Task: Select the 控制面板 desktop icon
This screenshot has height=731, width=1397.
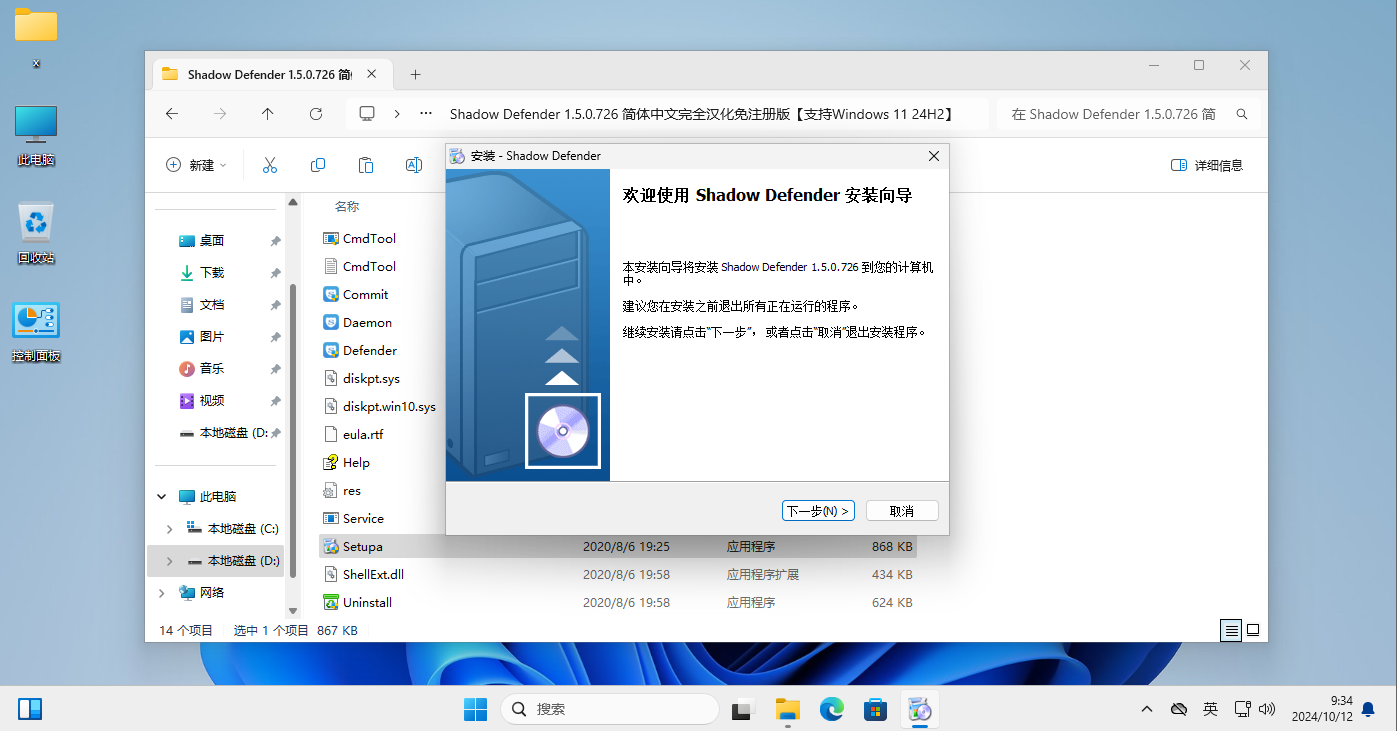Action: point(36,331)
